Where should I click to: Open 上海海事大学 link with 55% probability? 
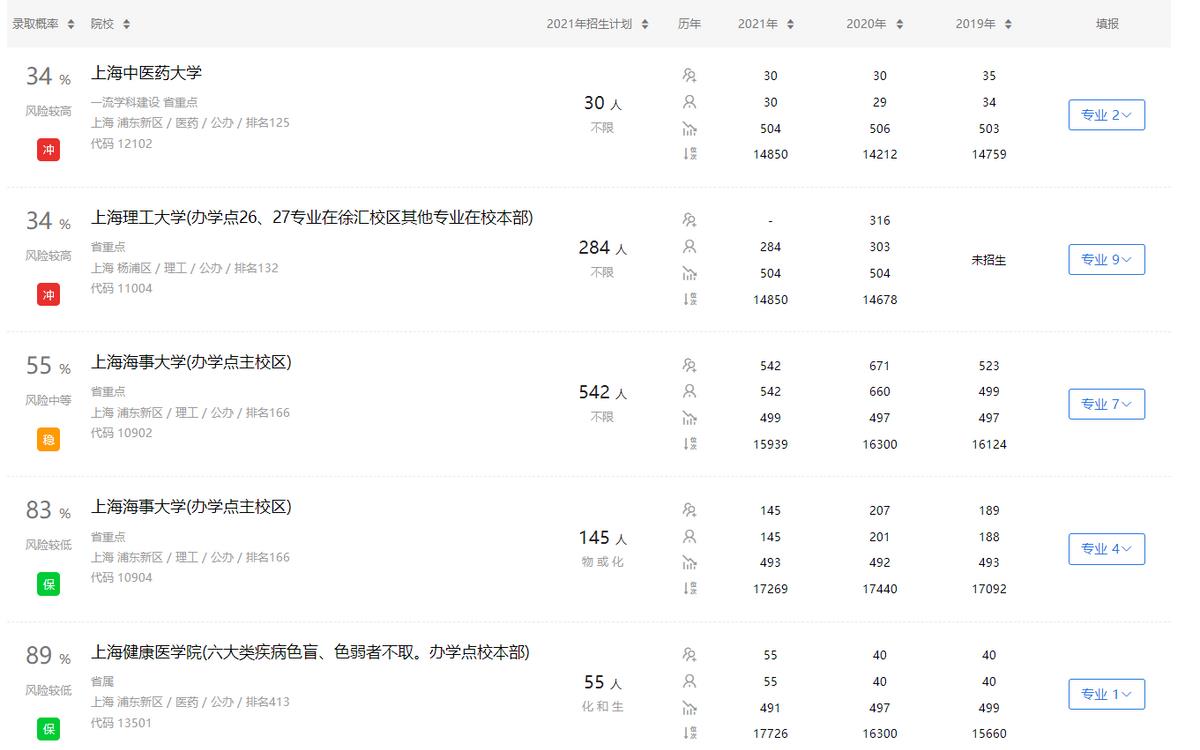(x=191, y=362)
